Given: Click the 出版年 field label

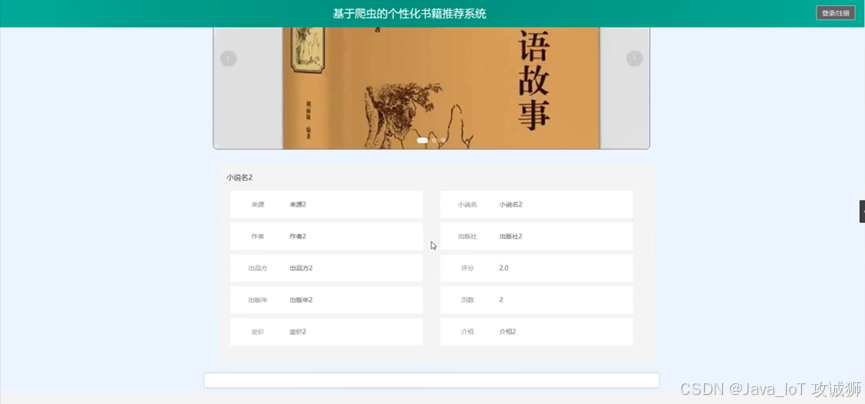Looking at the screenshot, I should pos(258,300).
